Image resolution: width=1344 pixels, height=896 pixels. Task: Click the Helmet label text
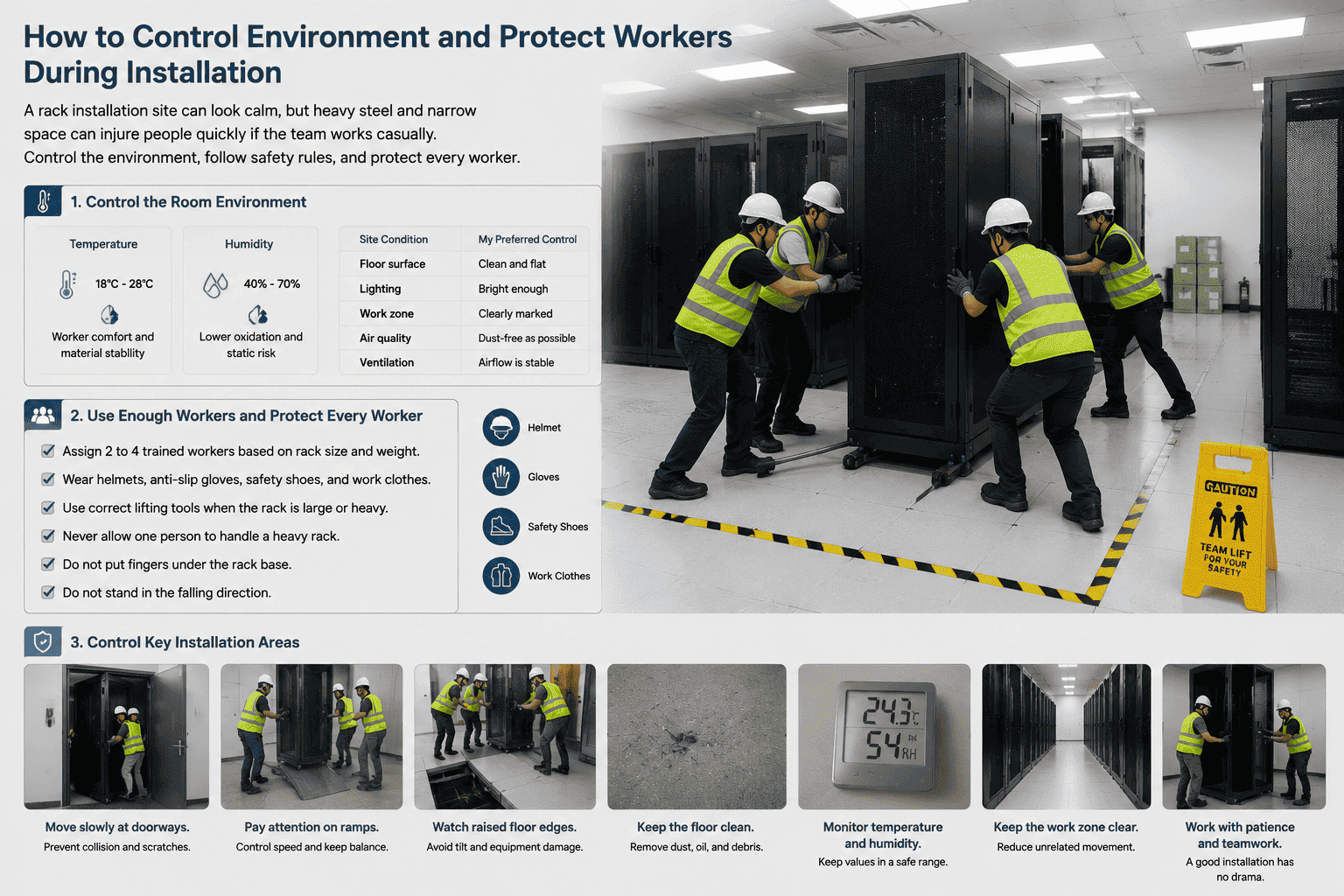point(544,428)
